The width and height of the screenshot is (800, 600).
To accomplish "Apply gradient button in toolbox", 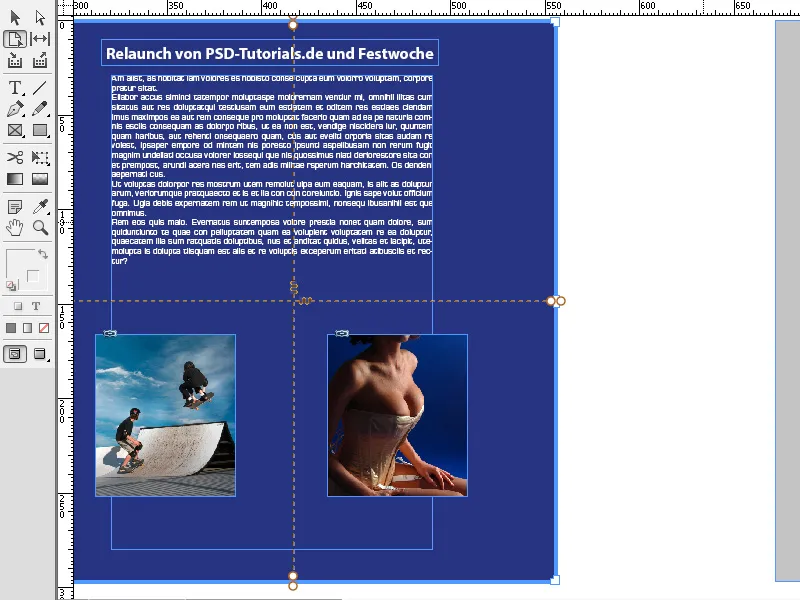I will pyautogui.click(x=28, y=328).
